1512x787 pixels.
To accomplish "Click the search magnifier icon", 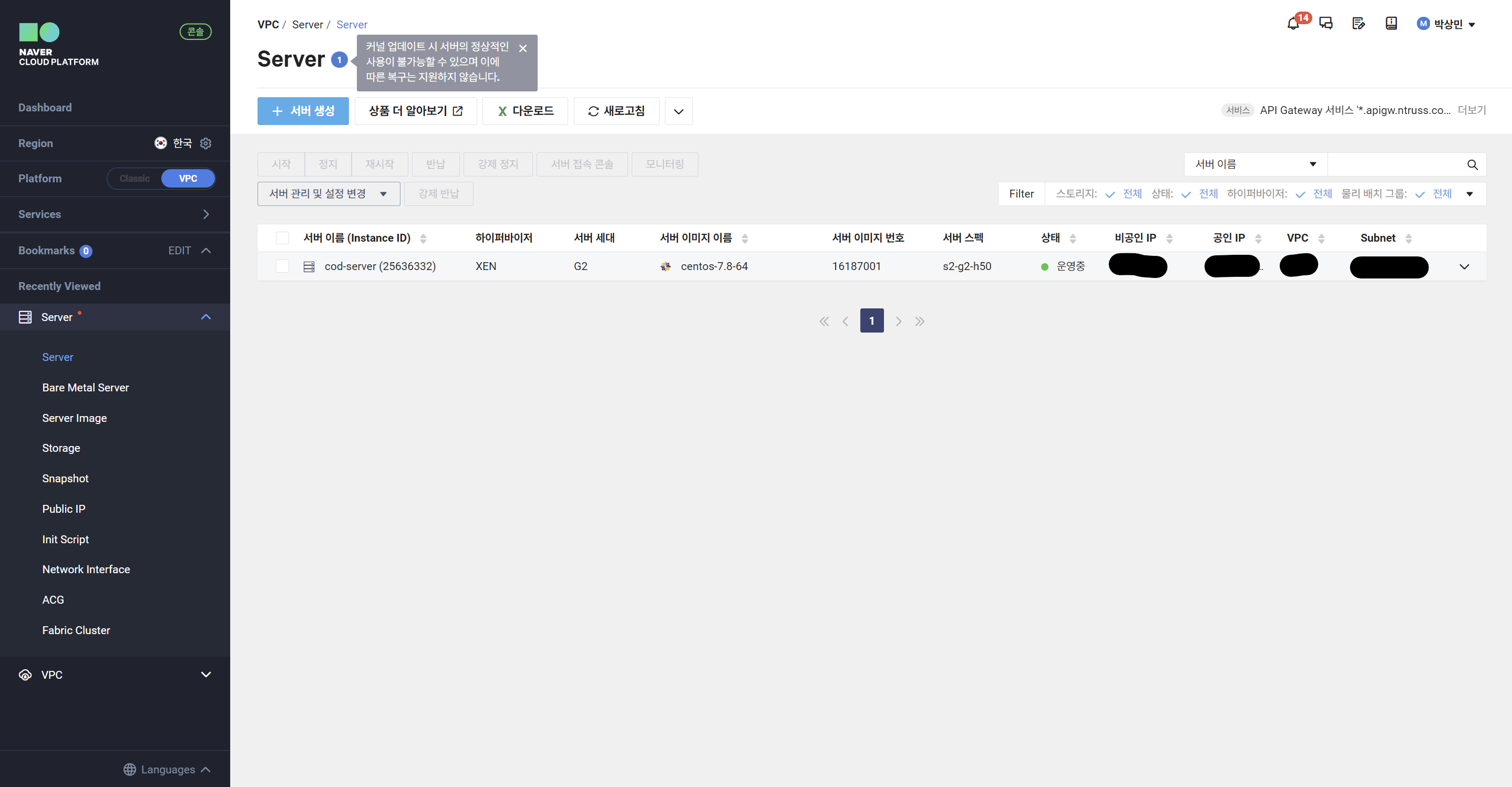I will click(x=1472, y=165).
